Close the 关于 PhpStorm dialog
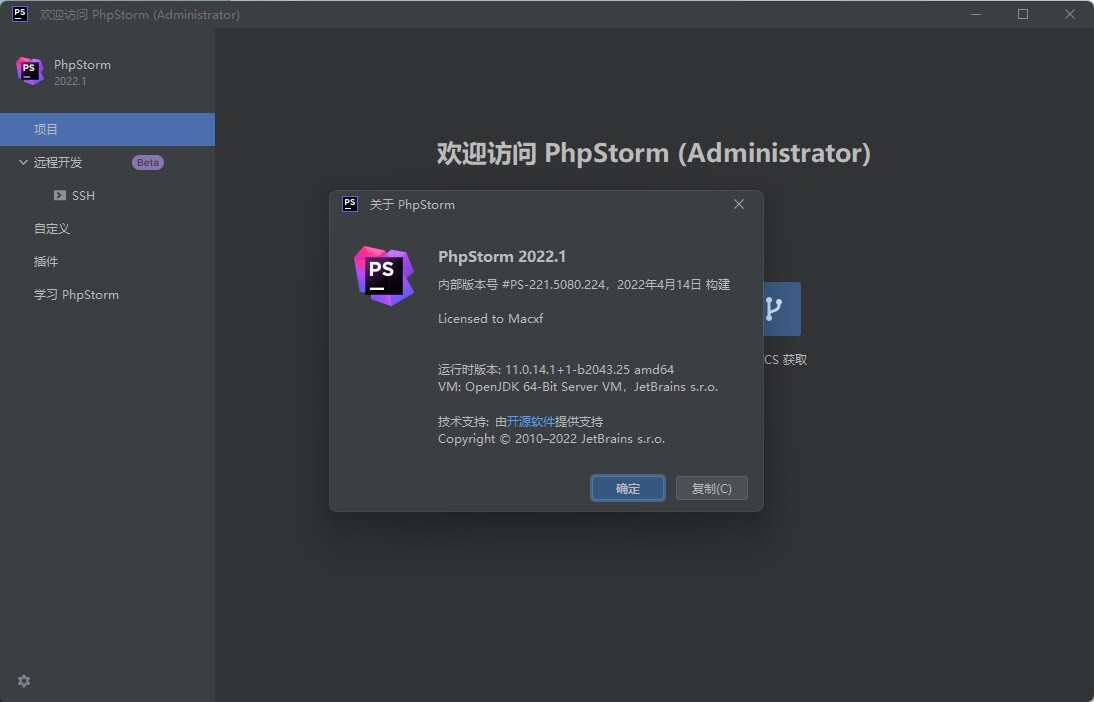1094x702 pixels. click(739, 204)
